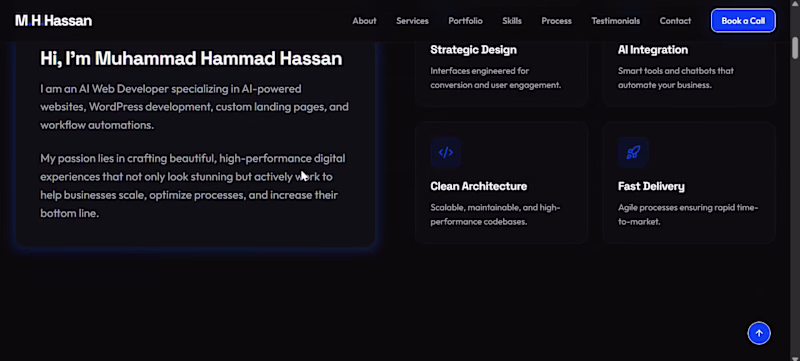Open the Contact nav link
Screen dimensions: 800x361
pyautogui.click(x=676, y=21)
